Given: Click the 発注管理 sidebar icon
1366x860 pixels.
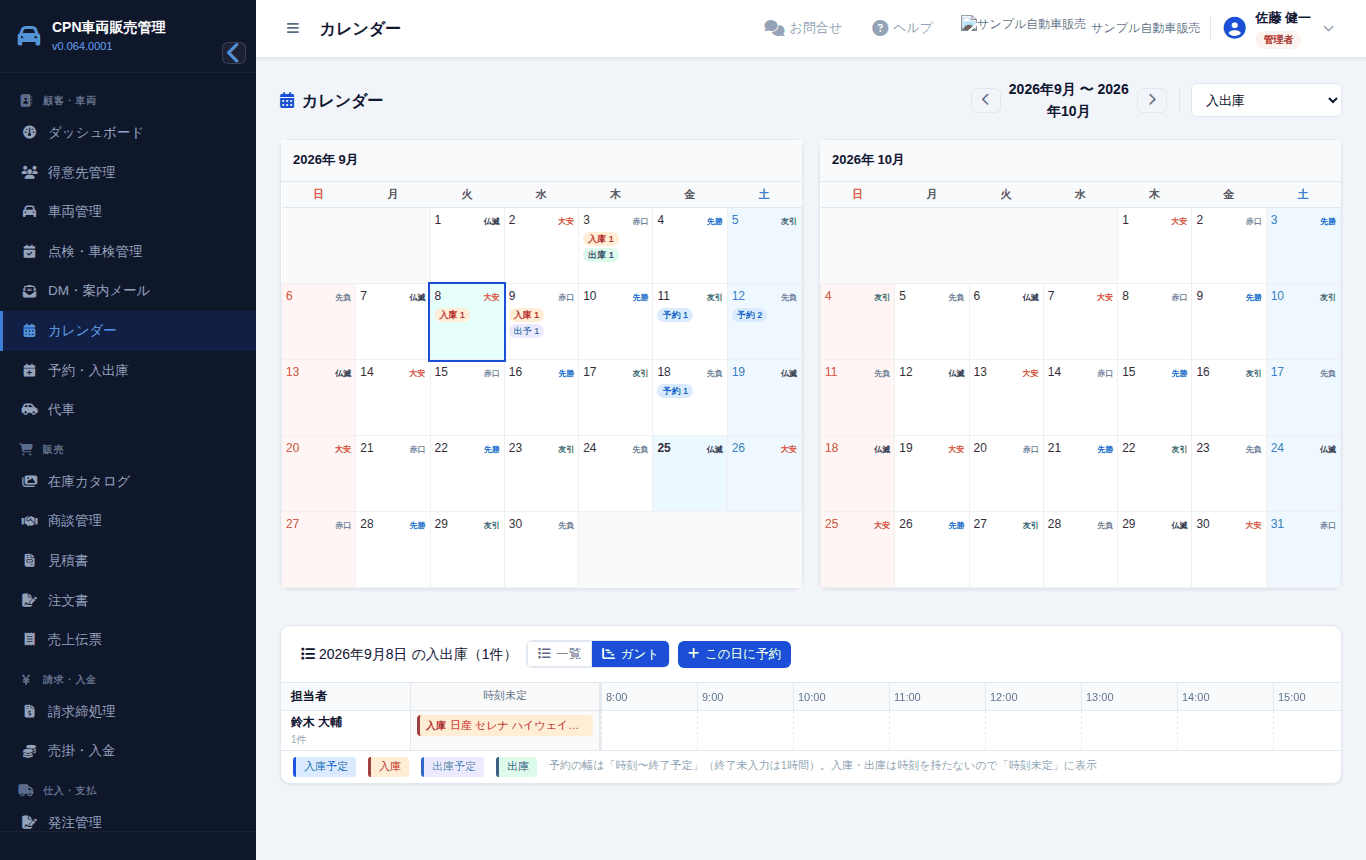Looking at the screenshot, I should click(x=29, y=822).
